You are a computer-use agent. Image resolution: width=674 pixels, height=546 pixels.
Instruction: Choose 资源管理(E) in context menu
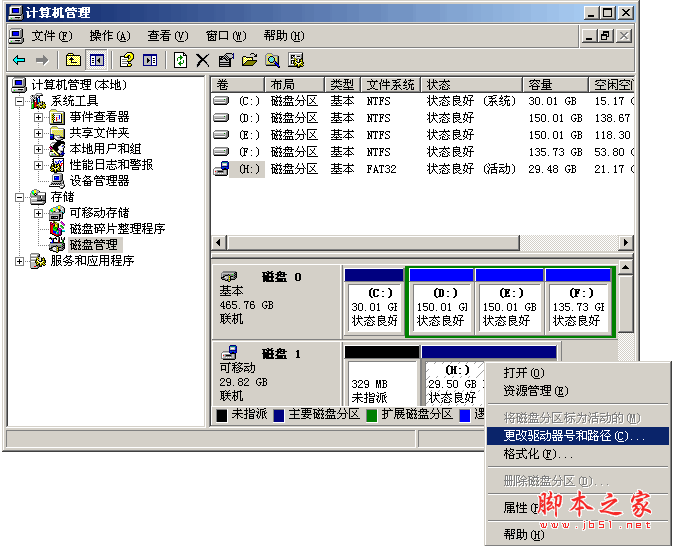pos(578,391)
